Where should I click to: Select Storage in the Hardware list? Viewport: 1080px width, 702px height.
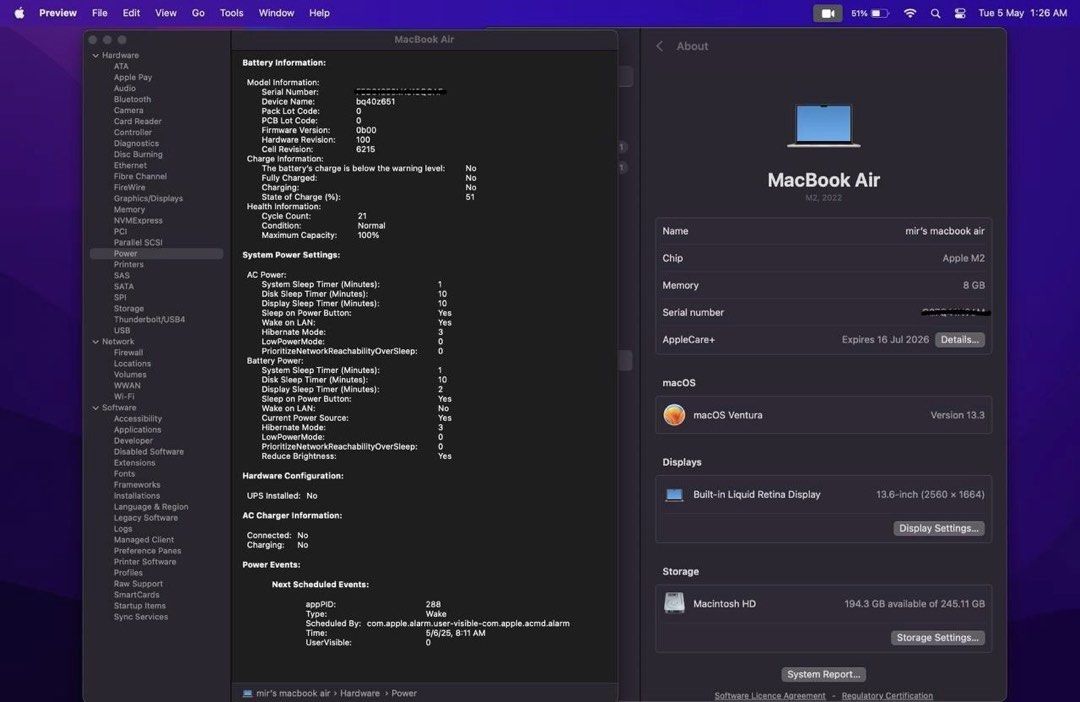[129, 309]
